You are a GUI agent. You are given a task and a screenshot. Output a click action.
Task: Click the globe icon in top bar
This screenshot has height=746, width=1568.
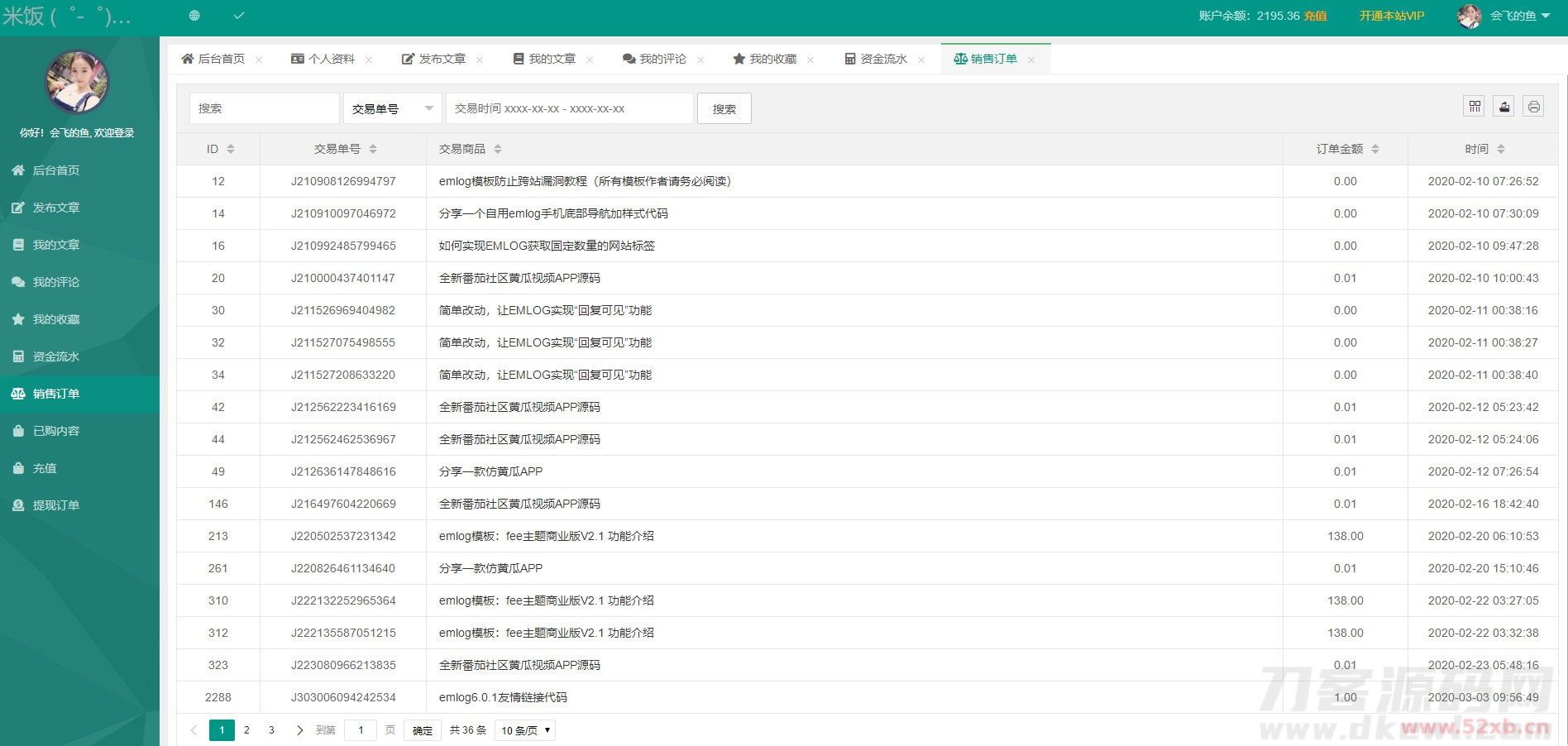(194, 16)
